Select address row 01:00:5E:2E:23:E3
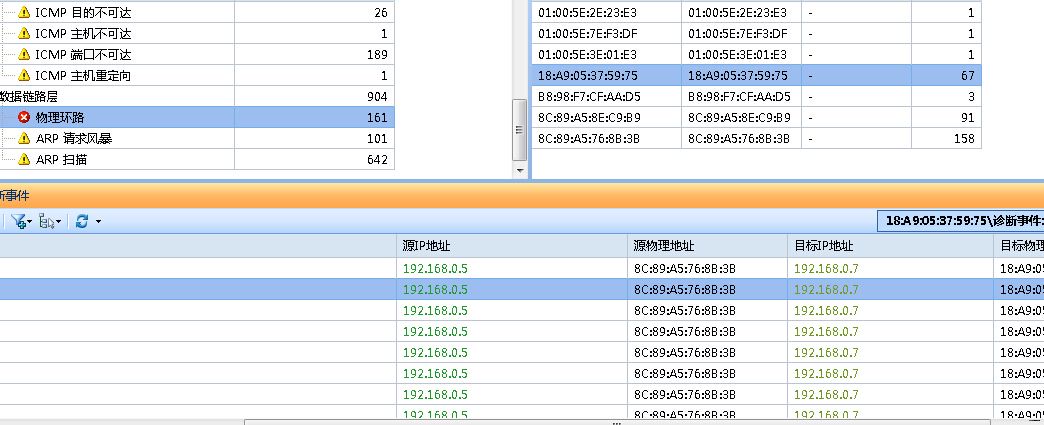1044x425 pixels. [x=756, y=13]
